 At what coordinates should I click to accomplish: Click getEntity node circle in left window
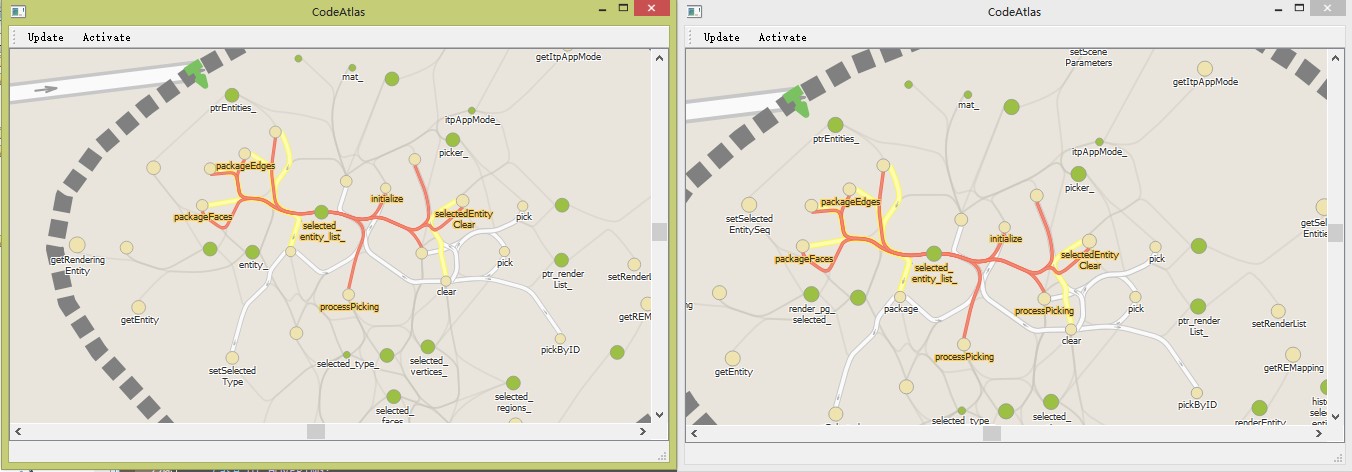pos(139,307)
